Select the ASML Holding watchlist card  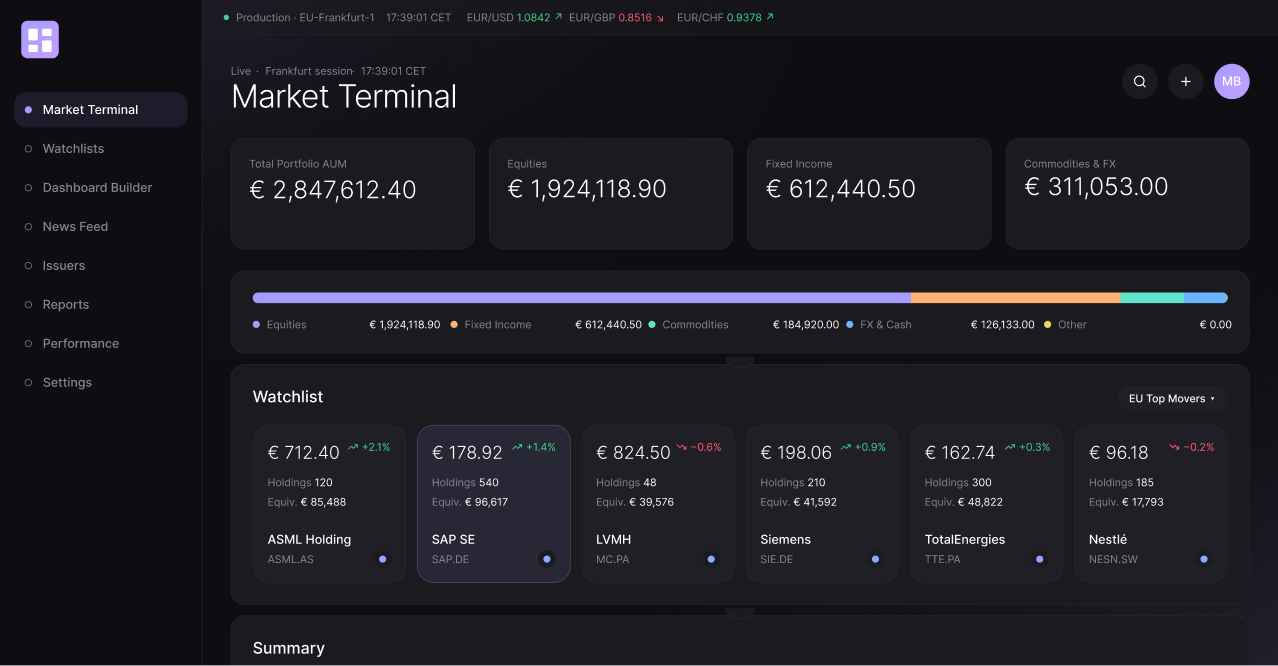click(329, 504)
